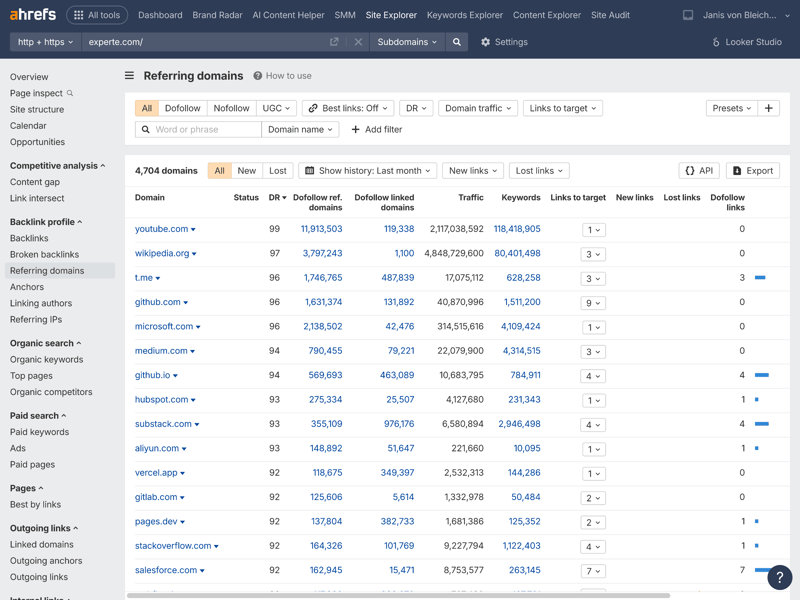This screenshot has height=600, width=800.
Task: Click the plus icon next to Presets
Action: click(768, 108)
